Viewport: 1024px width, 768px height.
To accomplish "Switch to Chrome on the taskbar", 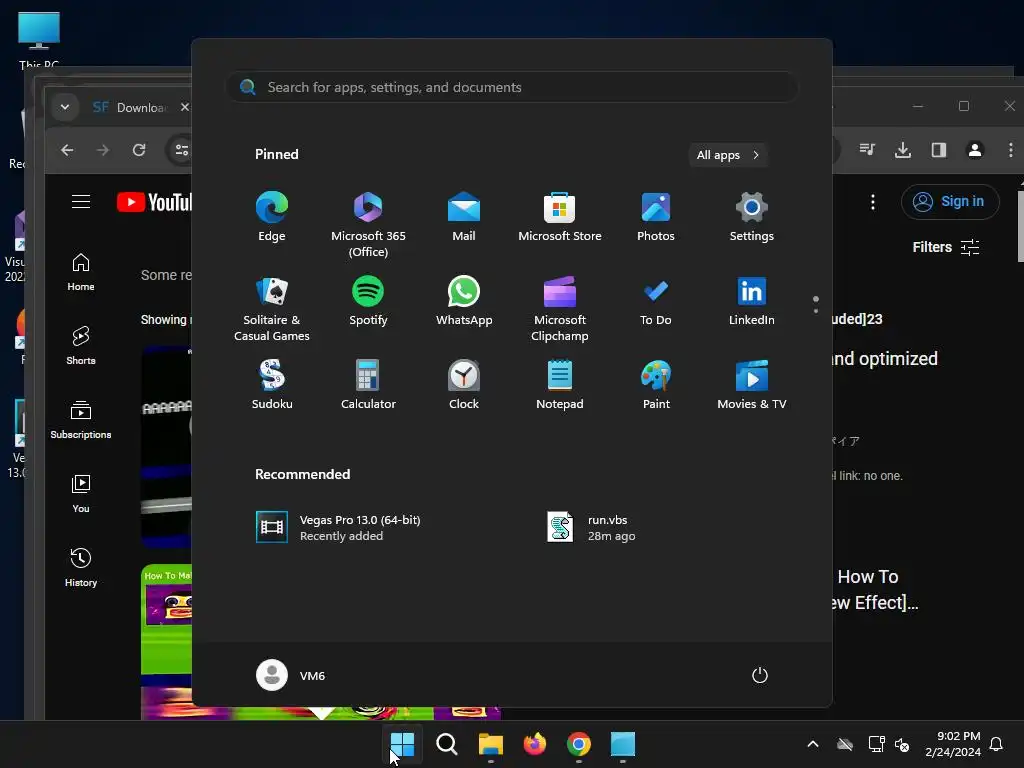I will tap(579, 744).
